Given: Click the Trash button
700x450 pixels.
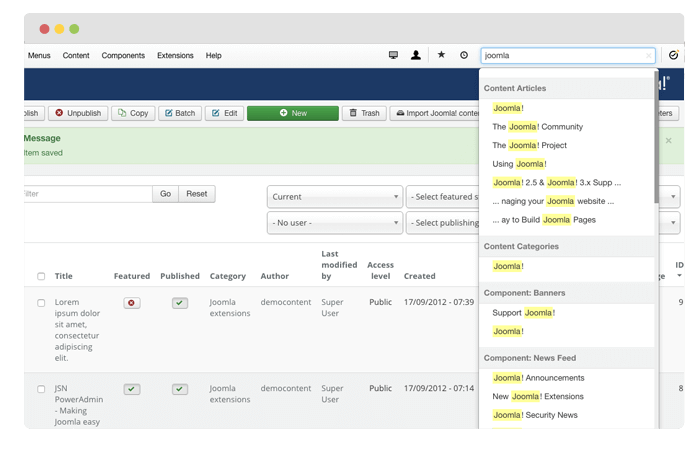Looking at the screenshot, I should pos(364,113).
